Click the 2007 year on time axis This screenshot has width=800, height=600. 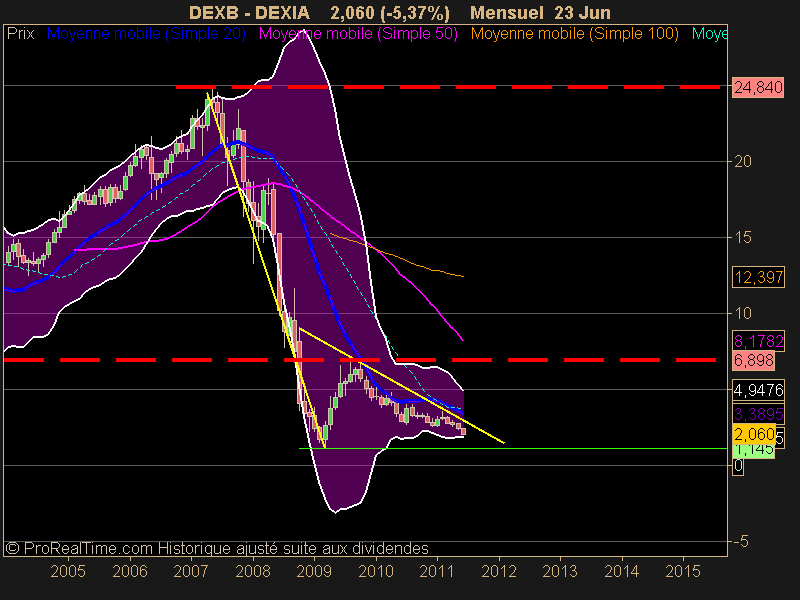(191, 571)
